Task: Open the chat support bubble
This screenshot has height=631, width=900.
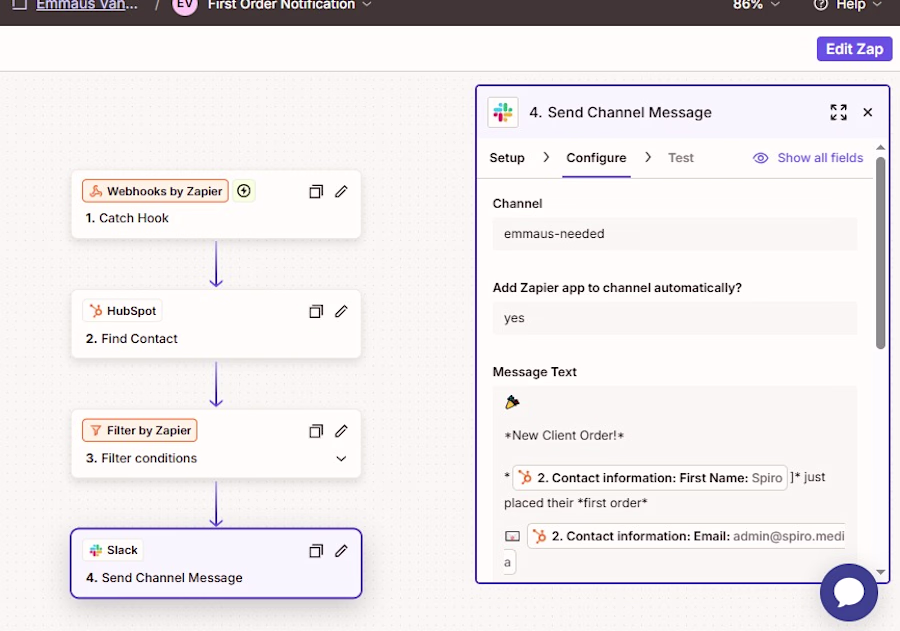Action: point(848,593)
